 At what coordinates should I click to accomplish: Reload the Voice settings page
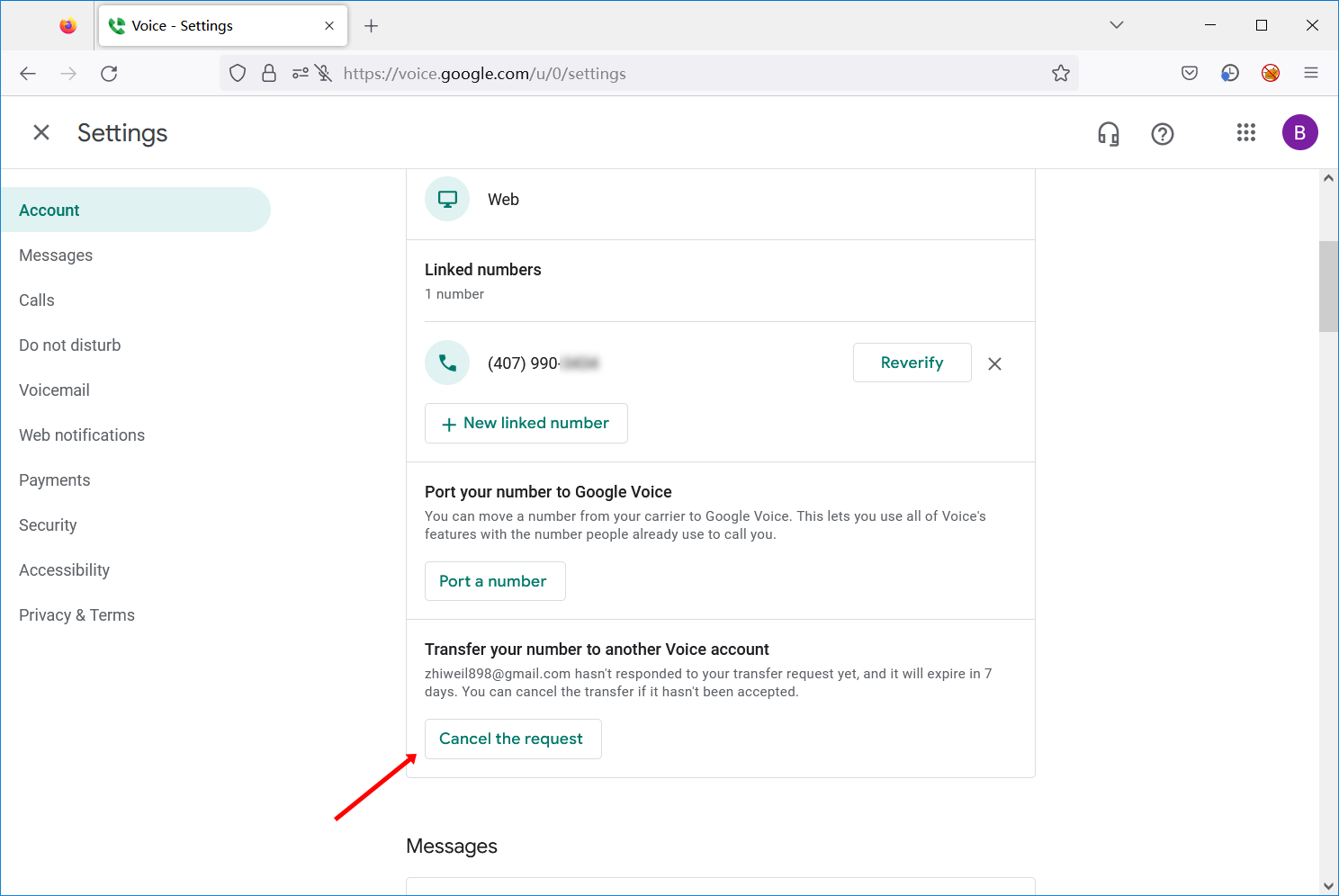(109, 74)
